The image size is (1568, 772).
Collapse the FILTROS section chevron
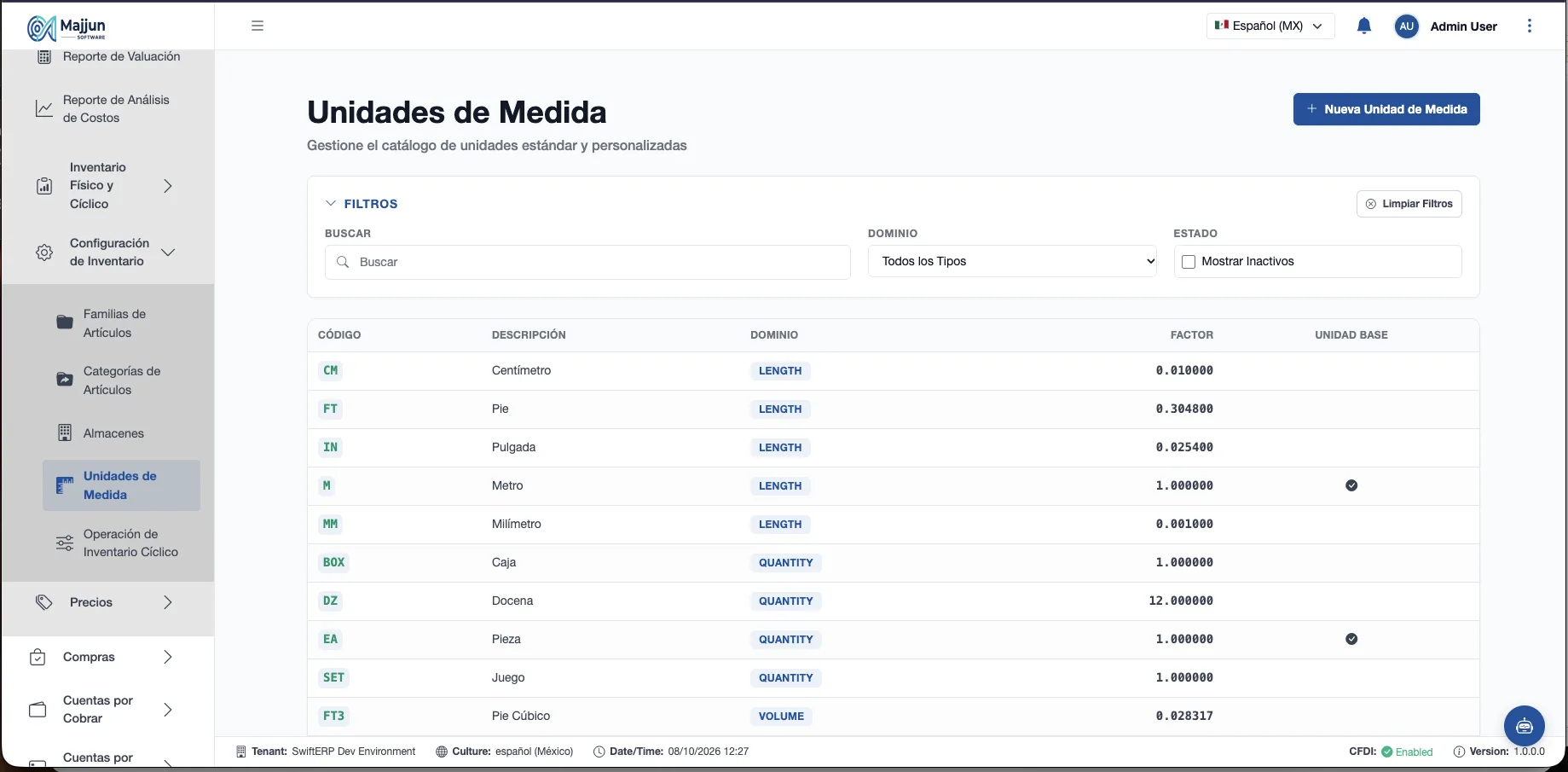(x=331, y=204)
